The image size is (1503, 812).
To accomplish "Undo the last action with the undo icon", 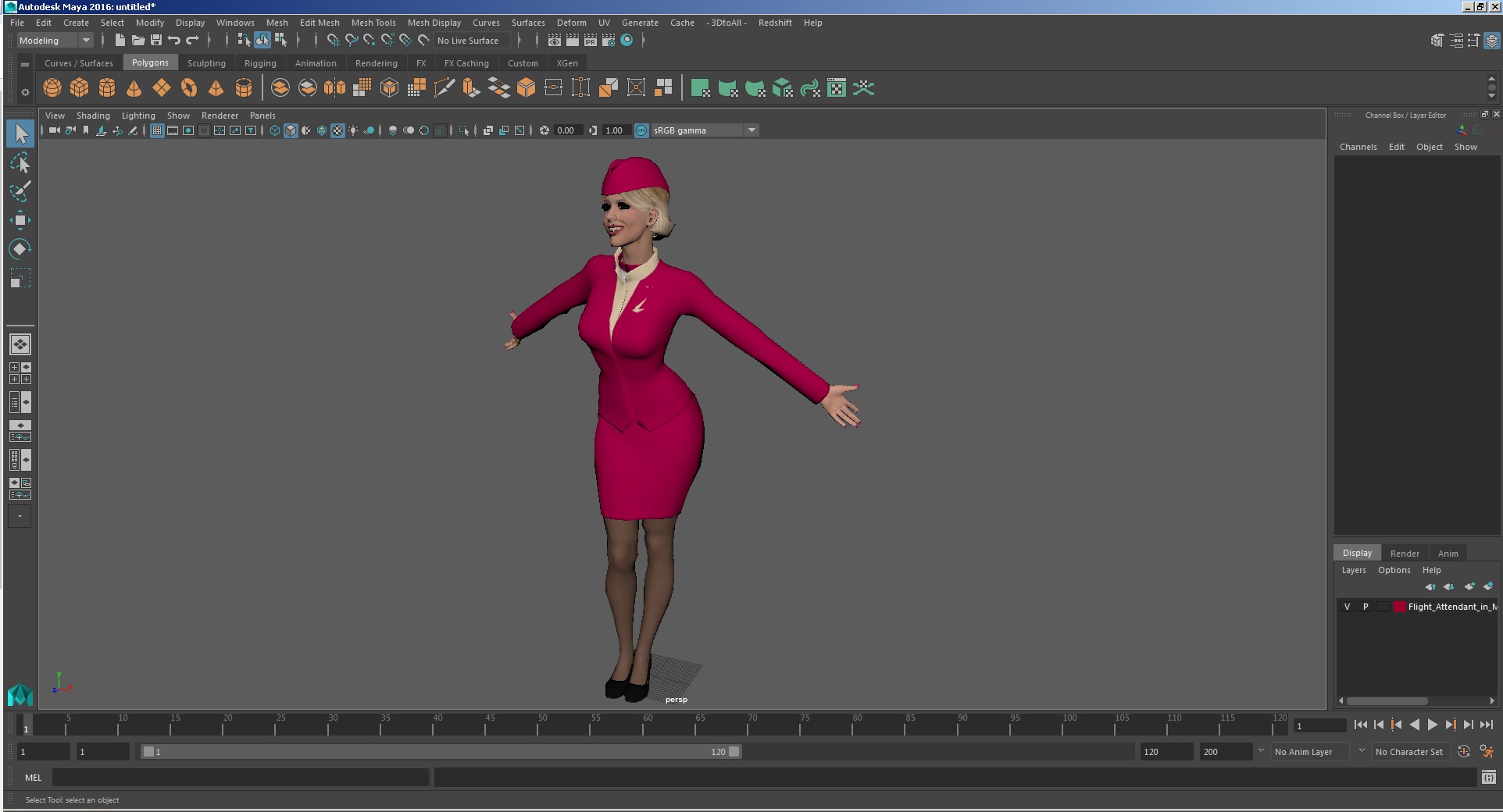I will [x=174, y=41].
